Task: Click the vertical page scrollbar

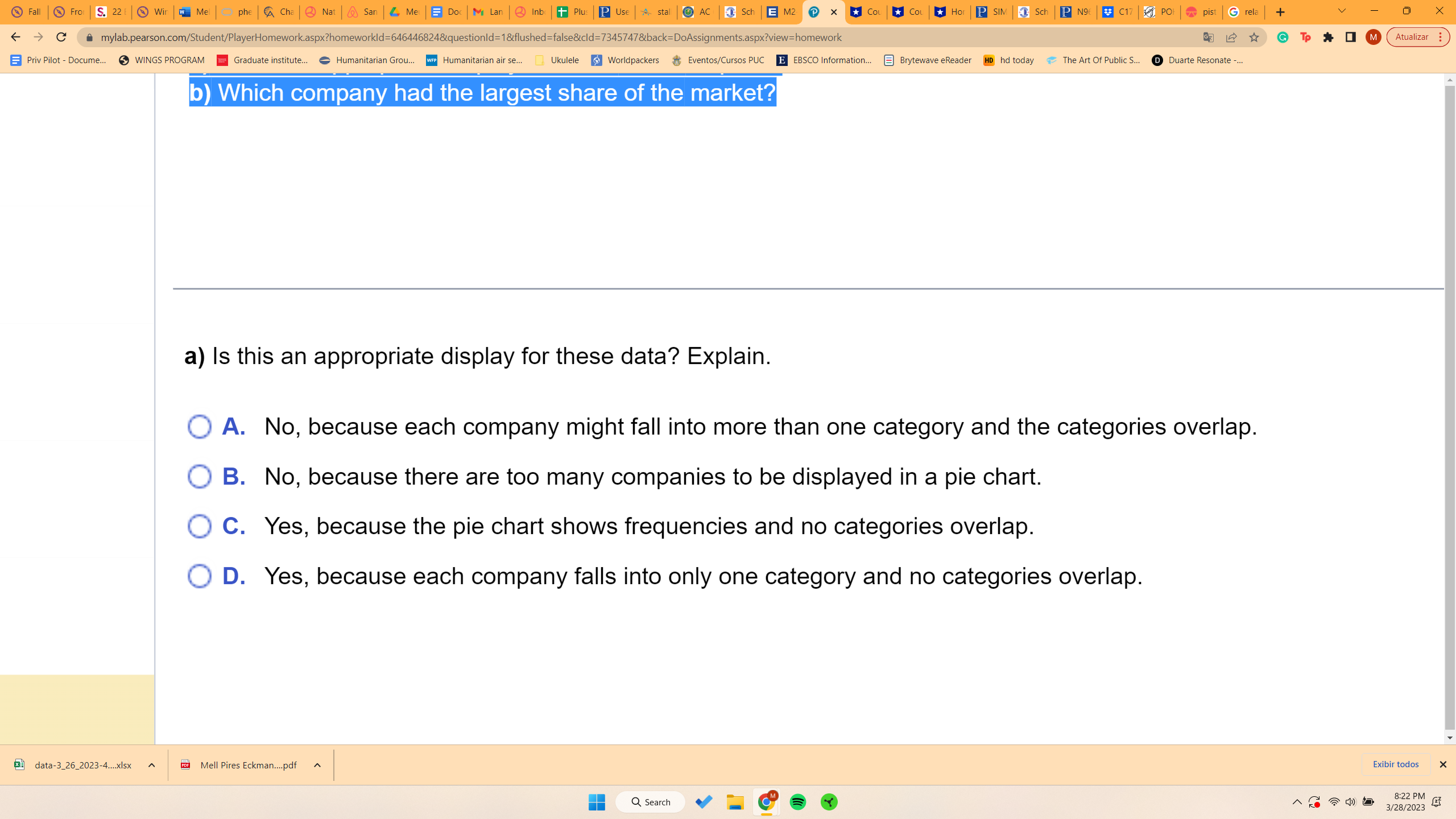Action: coord(1449,398)
